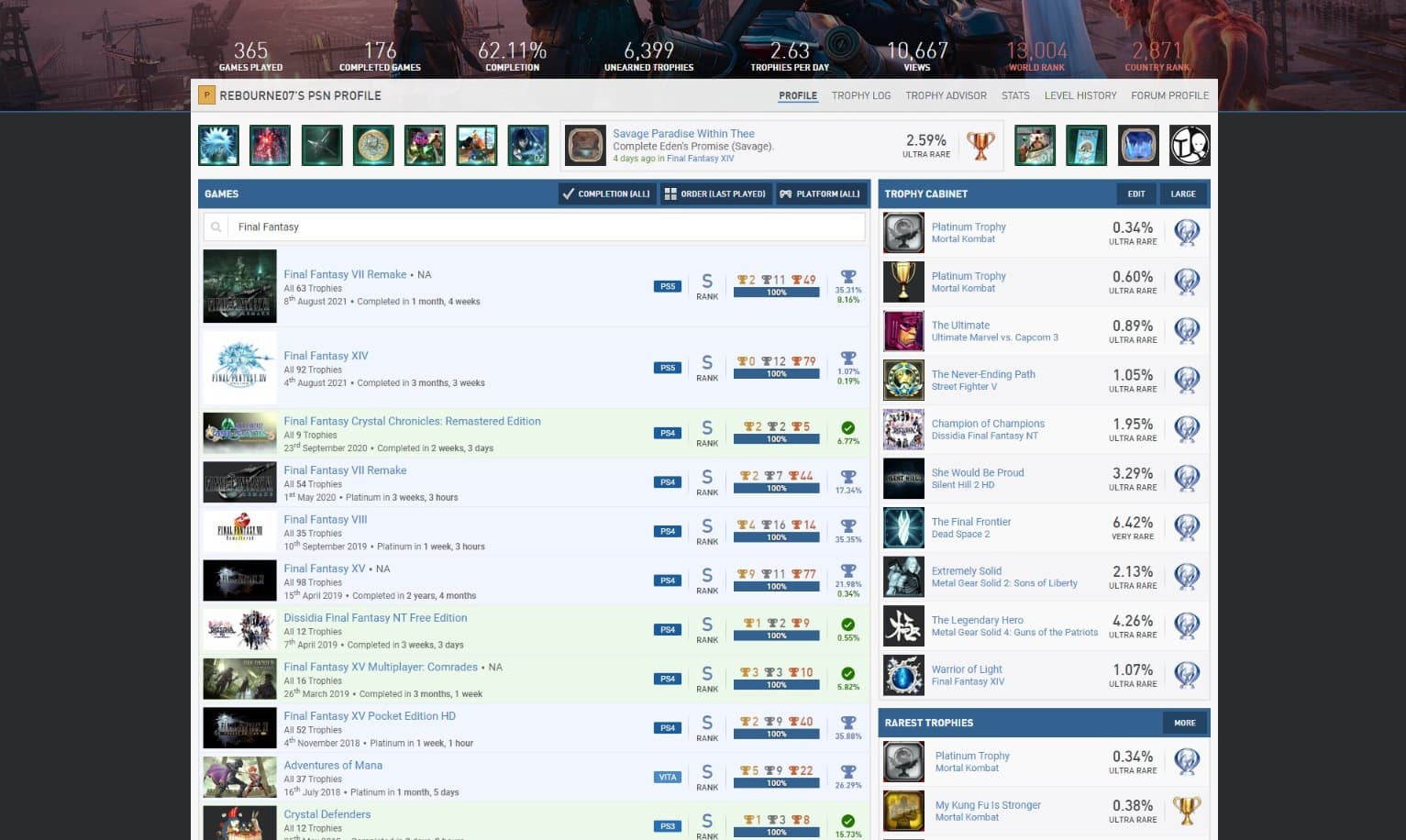Open the Dissidia Final Fantasy NT Free Edition link

coord(375,618)
